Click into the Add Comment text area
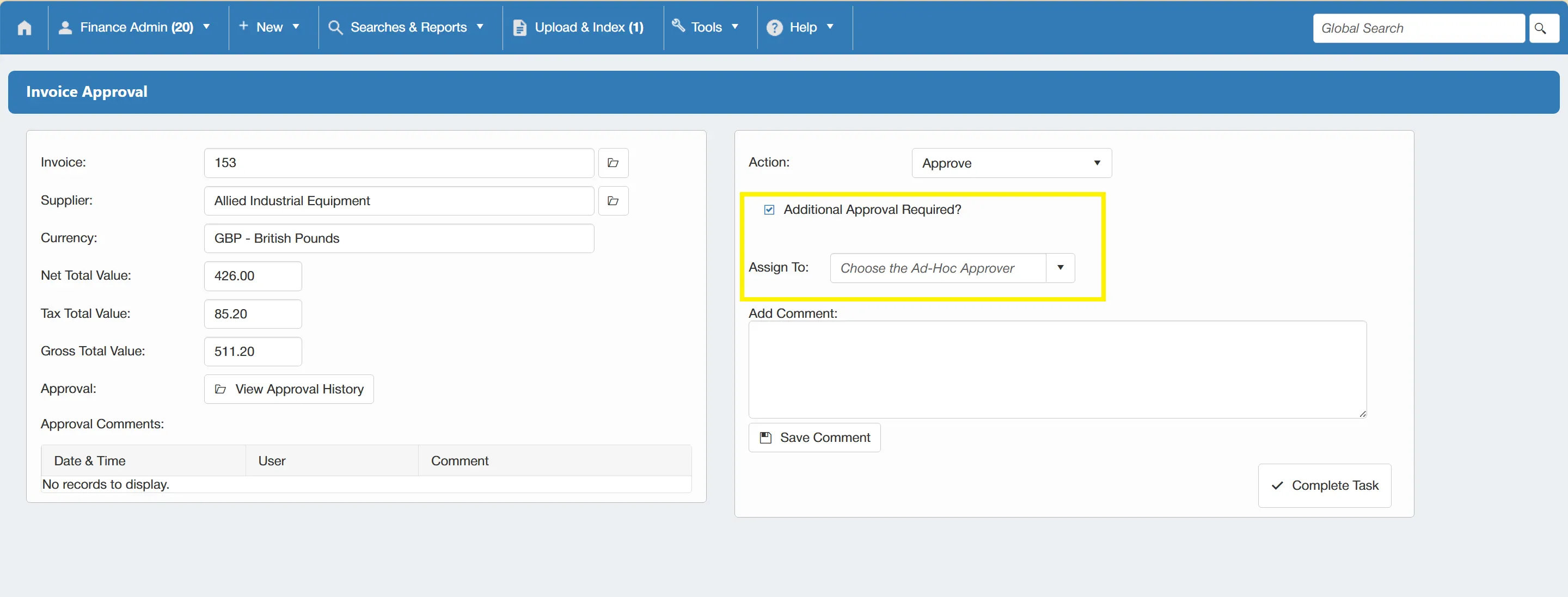Image resolution: width=1568 pixels, height=597 pixels. coord(1057,370)
